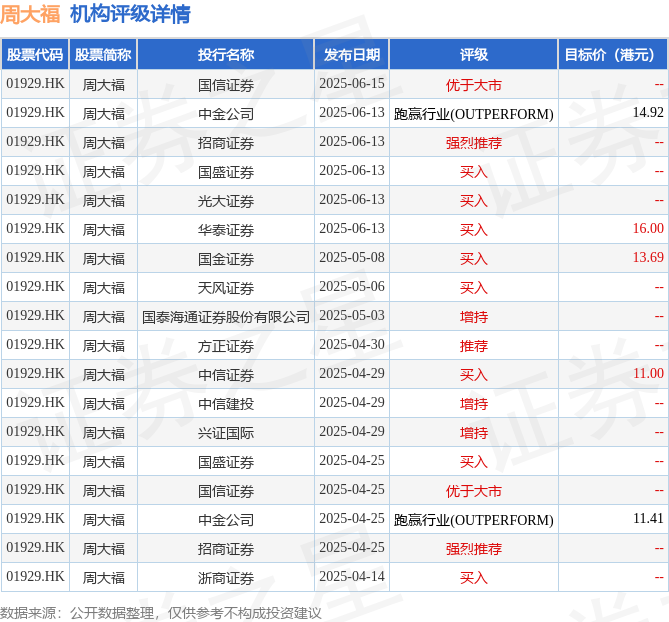Click 优于大市 rating in 2025-04-25 row
The width and height of the screenshot is (669, 622).
pos(474,491)
